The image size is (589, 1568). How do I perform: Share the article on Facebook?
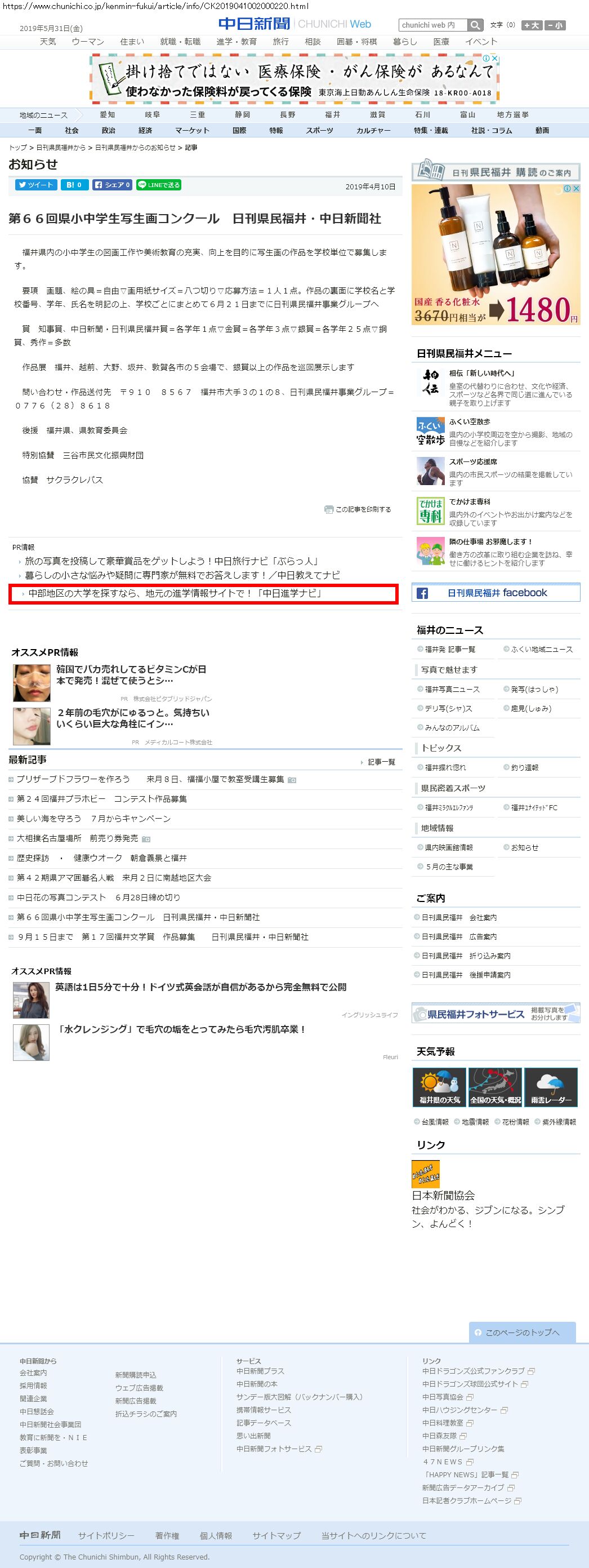[x=112, y=185]
